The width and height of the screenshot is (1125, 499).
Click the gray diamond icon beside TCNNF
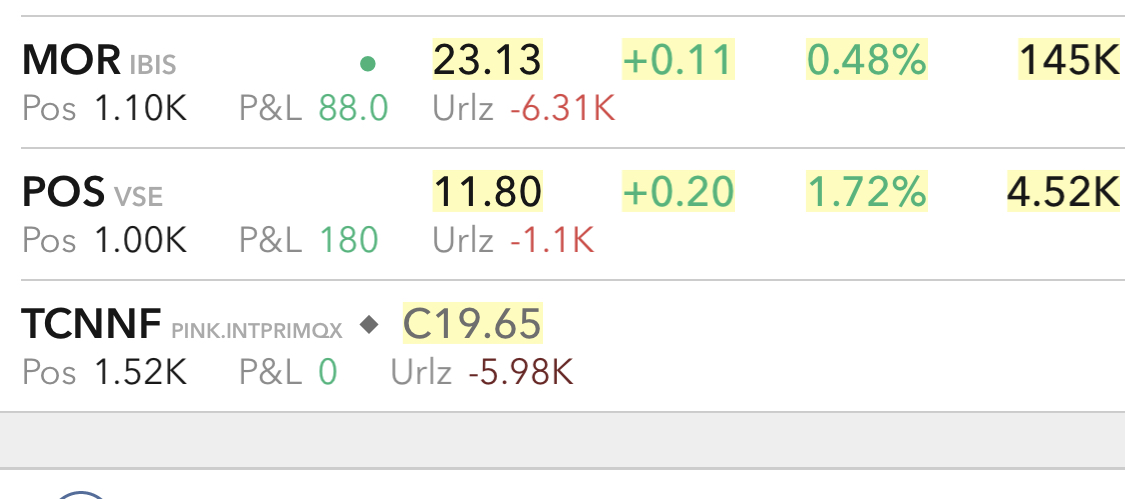pos(370,324)
